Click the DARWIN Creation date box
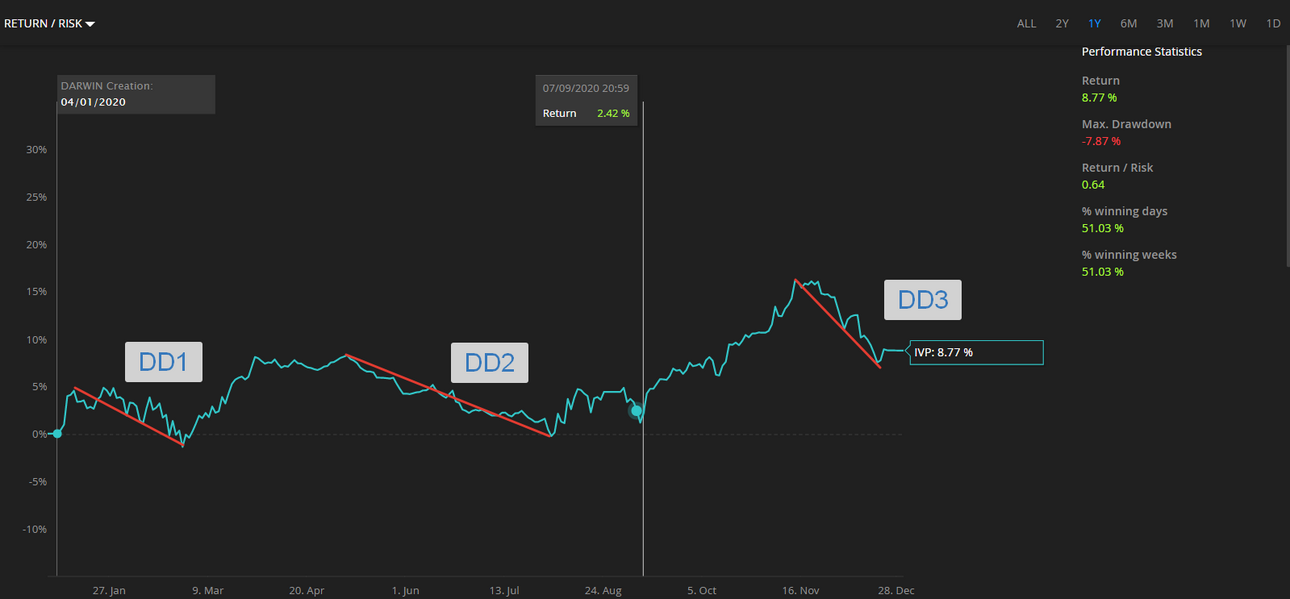 [x=136, y=94]
